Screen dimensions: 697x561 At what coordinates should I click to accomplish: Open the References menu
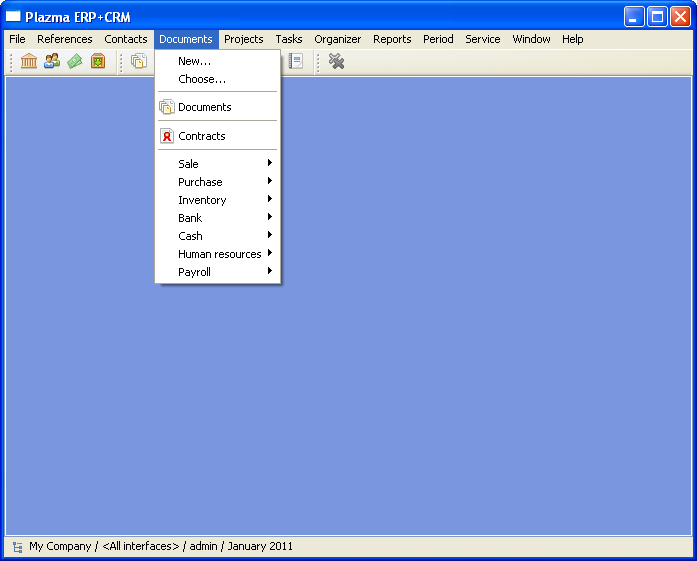[65, 39]
